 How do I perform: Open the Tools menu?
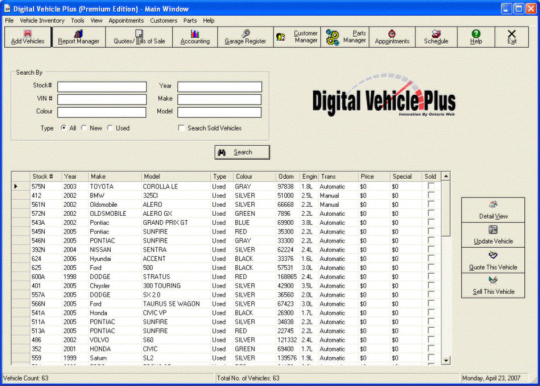point(77,21)
